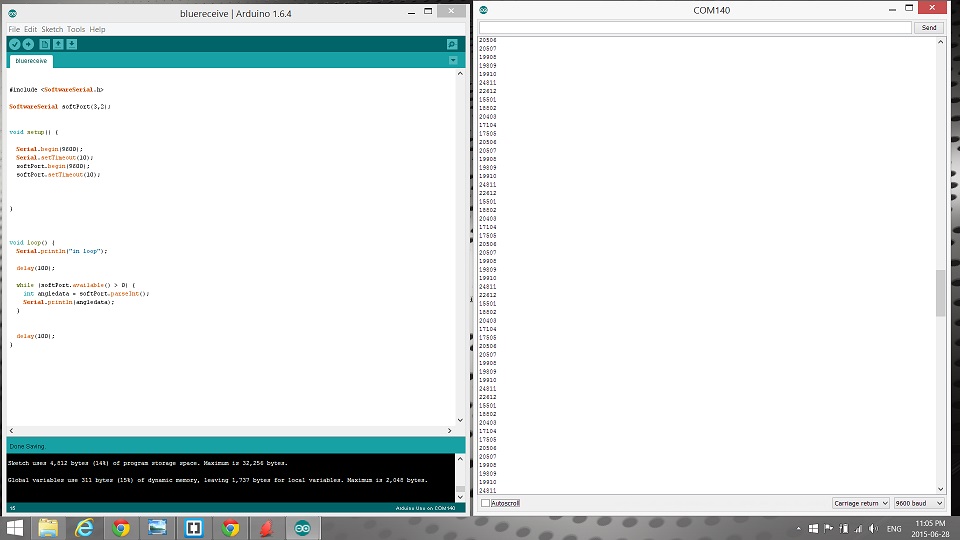Screen dimensions: 960x540
Task: Switch to the bluereceive tab
Action: click(31, 61)
